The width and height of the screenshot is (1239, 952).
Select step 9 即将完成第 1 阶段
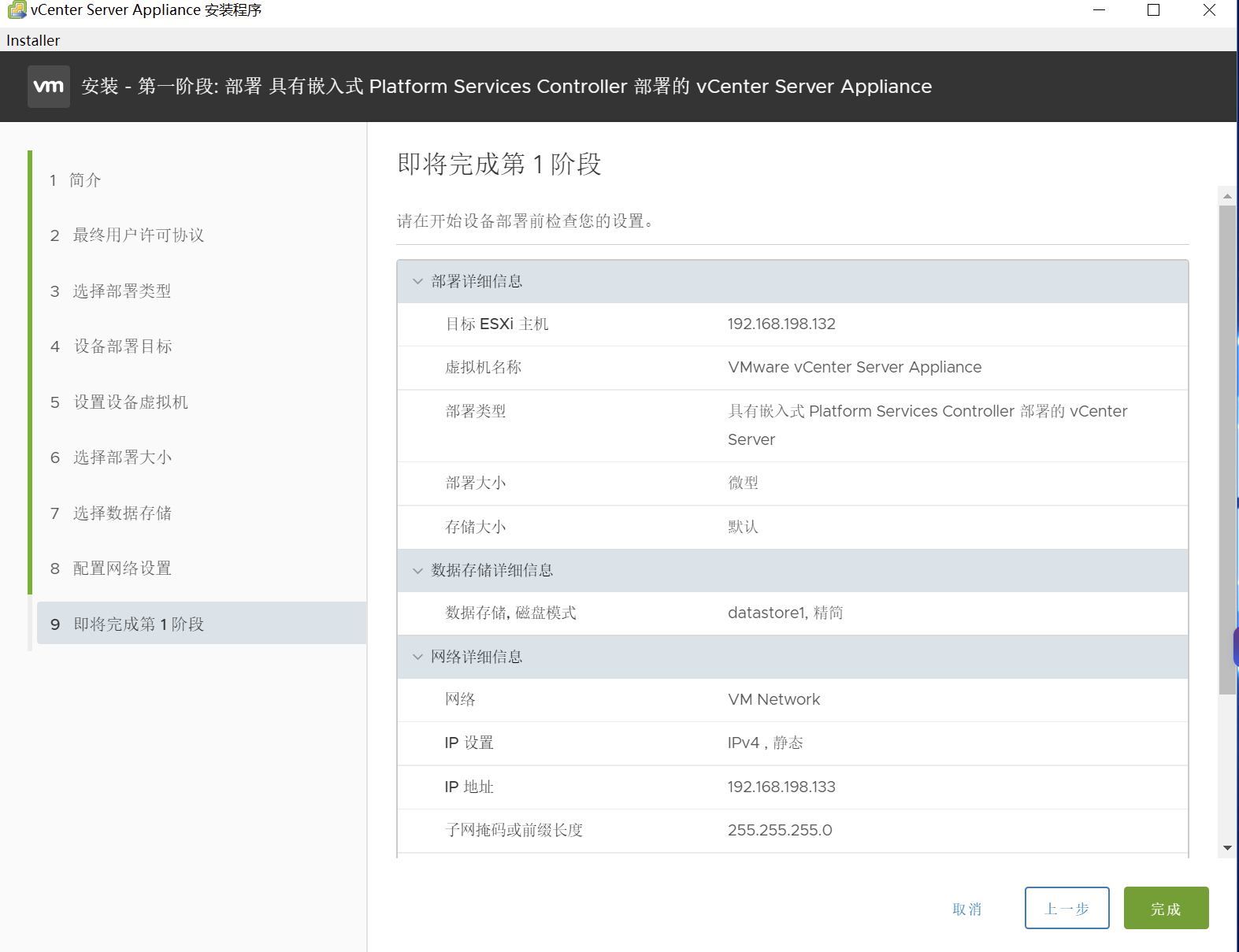click(202, 624)
